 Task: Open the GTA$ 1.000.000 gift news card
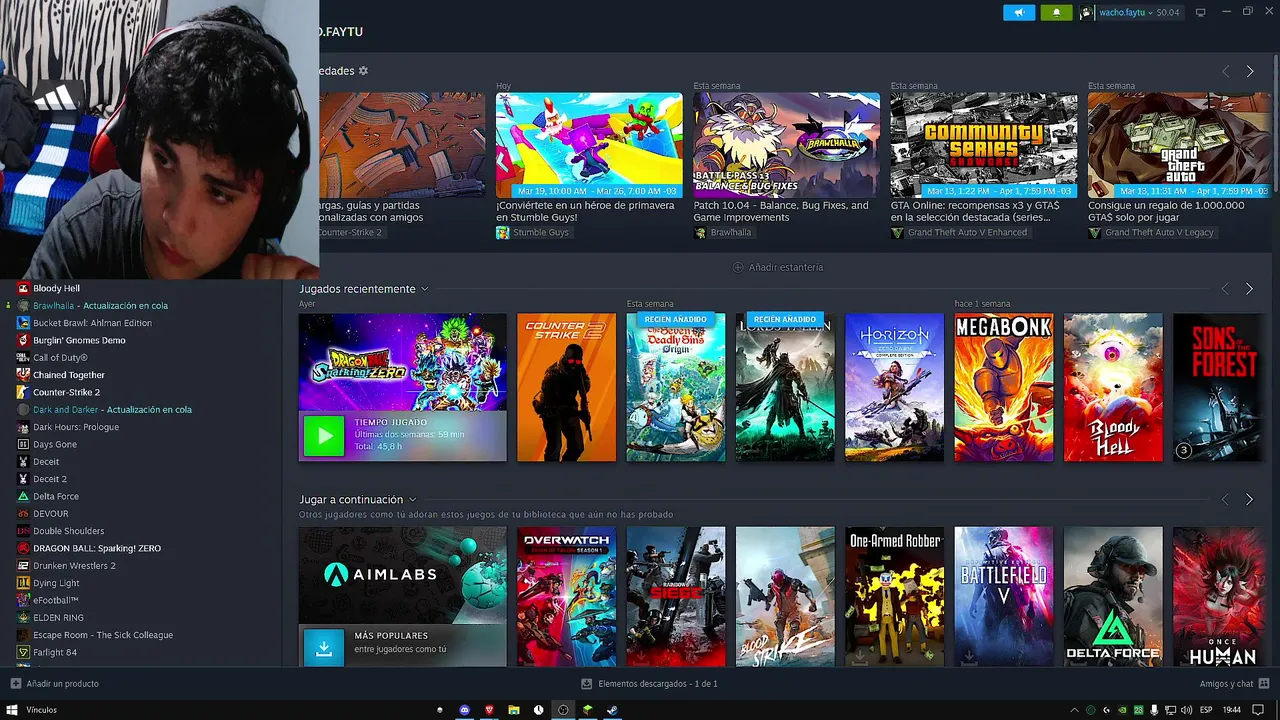pos(1179,145)
